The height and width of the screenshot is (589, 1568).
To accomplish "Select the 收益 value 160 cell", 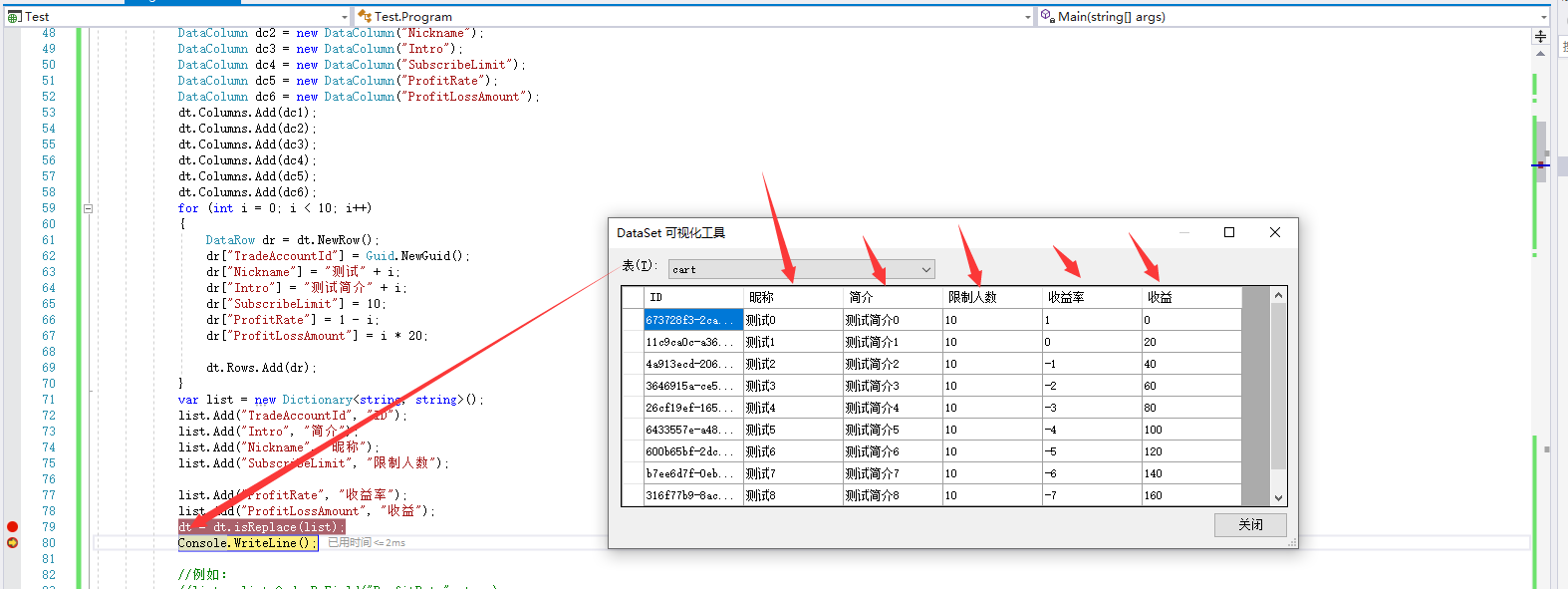I will 1191,495.
